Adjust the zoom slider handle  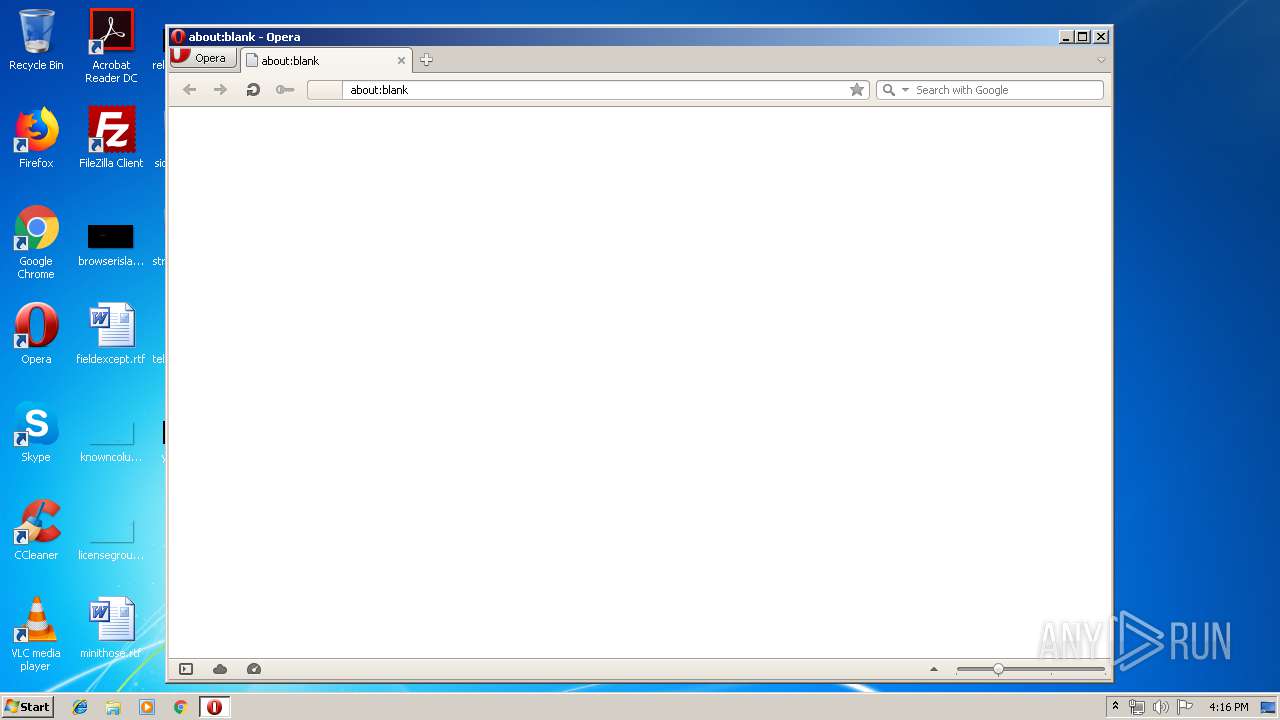(x=998, y=669)
